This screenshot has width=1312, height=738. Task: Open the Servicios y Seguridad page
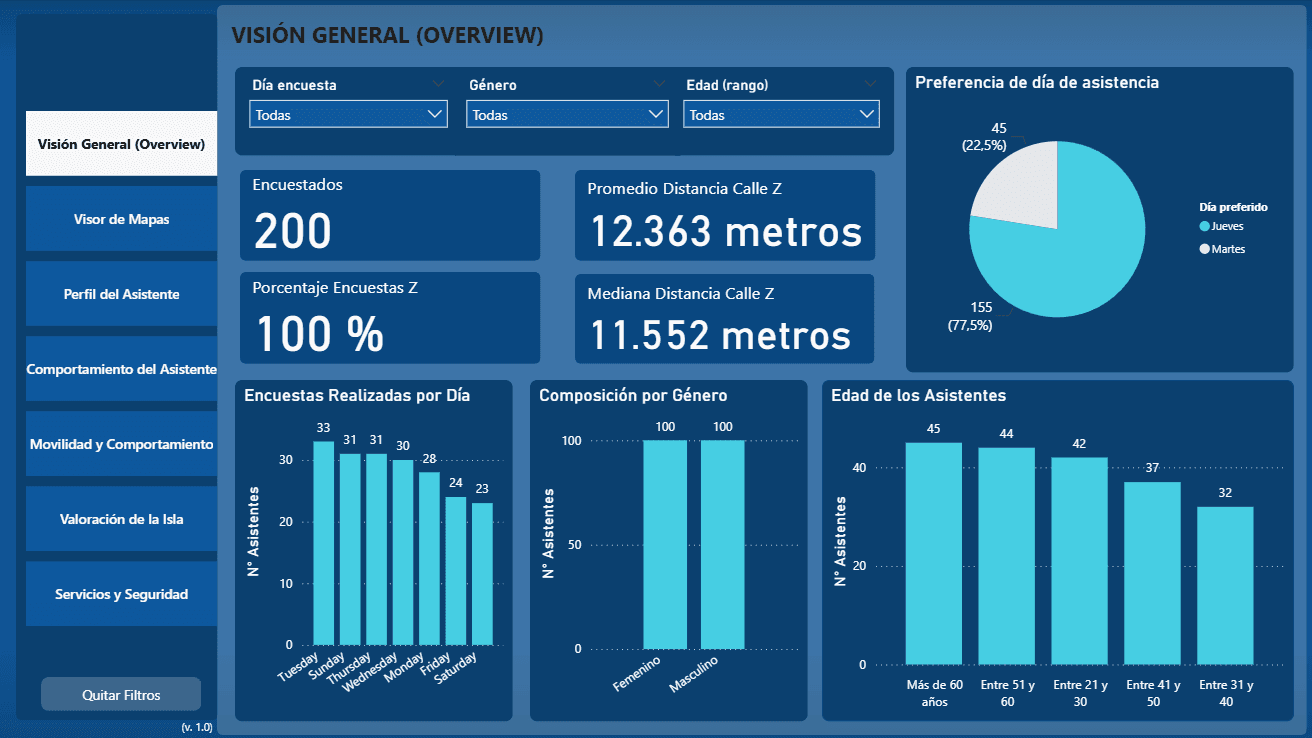[x=120, y=593]
